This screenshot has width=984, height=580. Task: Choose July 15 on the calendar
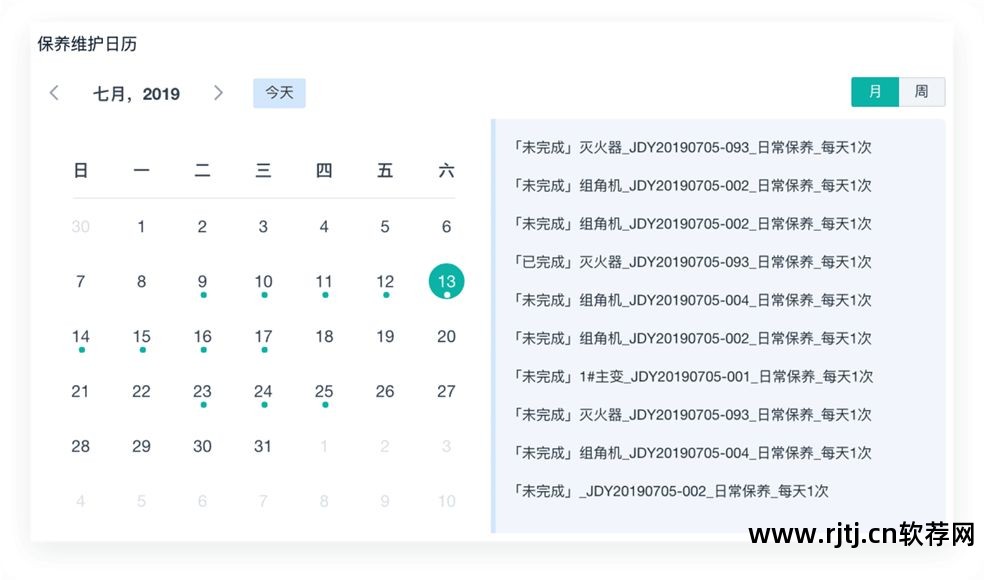(141, 336)
